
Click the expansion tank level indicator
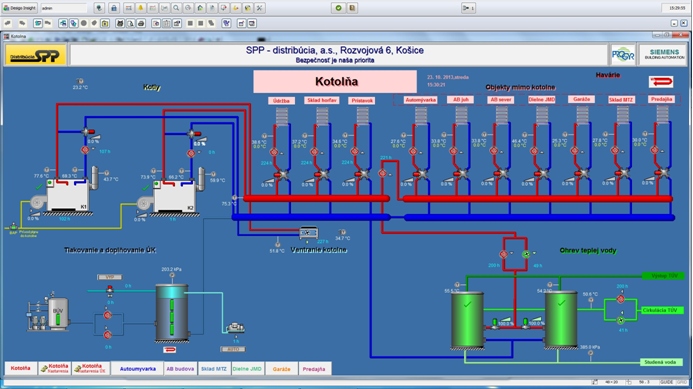[172, 317]
